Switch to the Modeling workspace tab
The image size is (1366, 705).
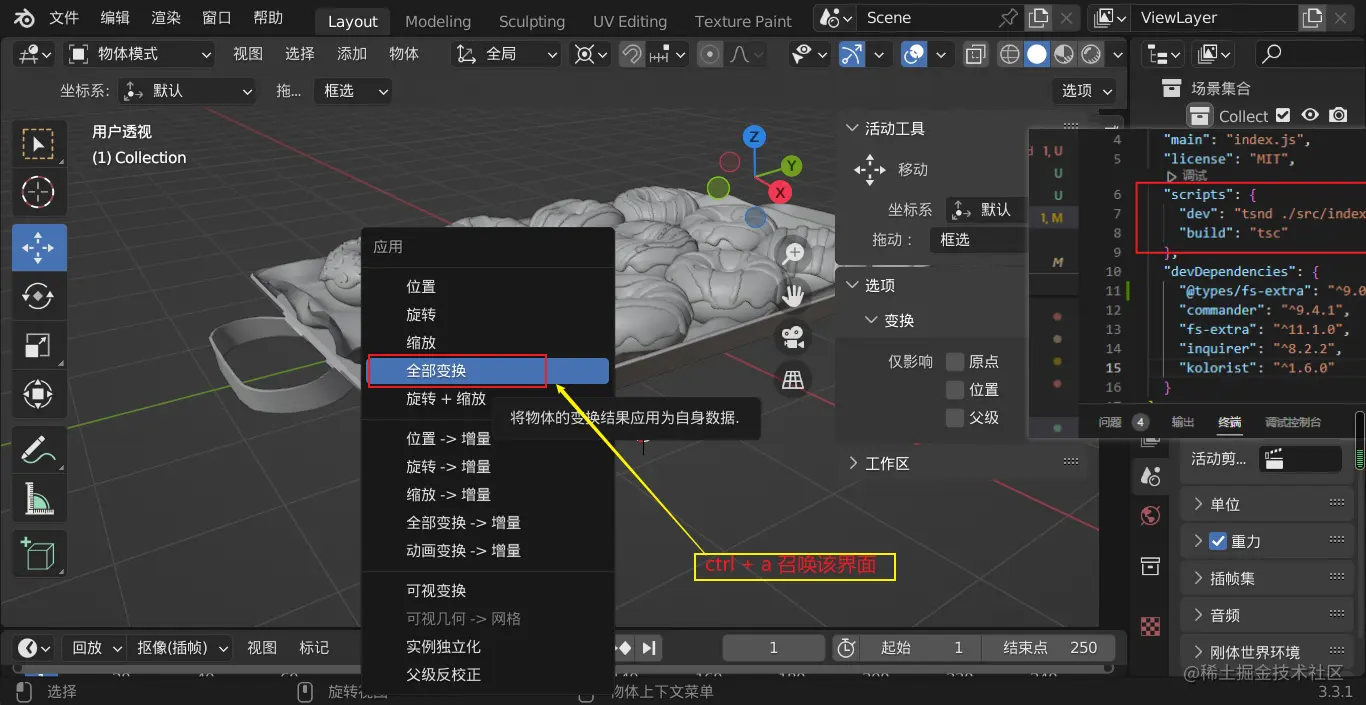[x=438, y=21]
